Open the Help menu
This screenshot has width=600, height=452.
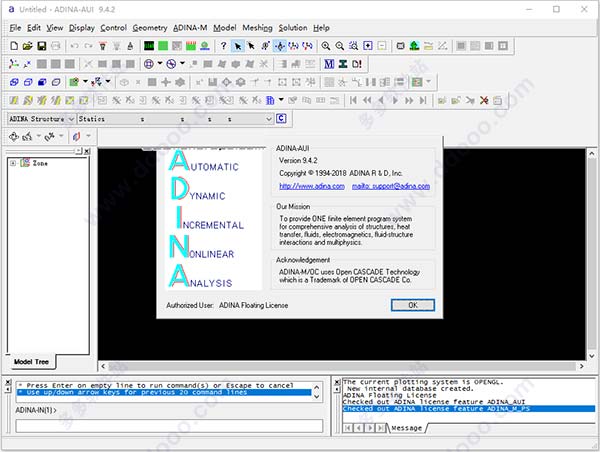[321, 28]
